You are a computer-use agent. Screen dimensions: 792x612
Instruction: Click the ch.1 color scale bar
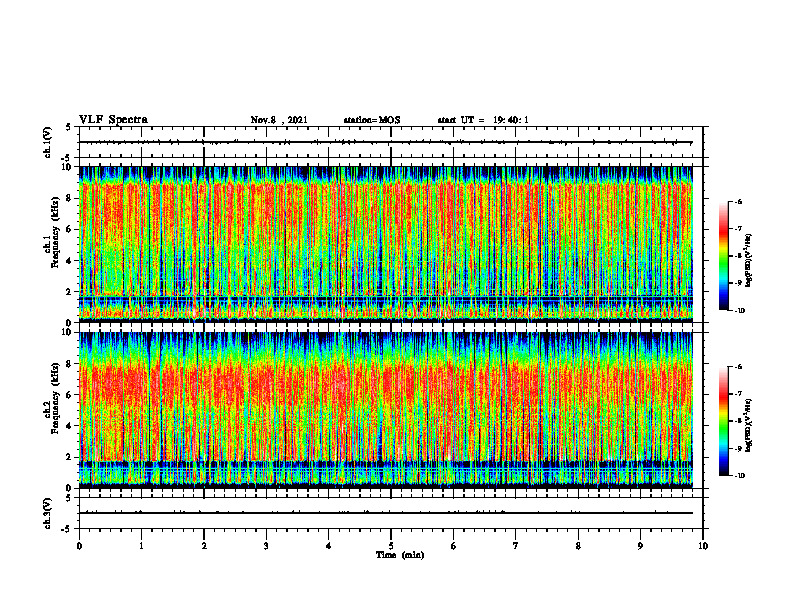(x=723, y=256)
